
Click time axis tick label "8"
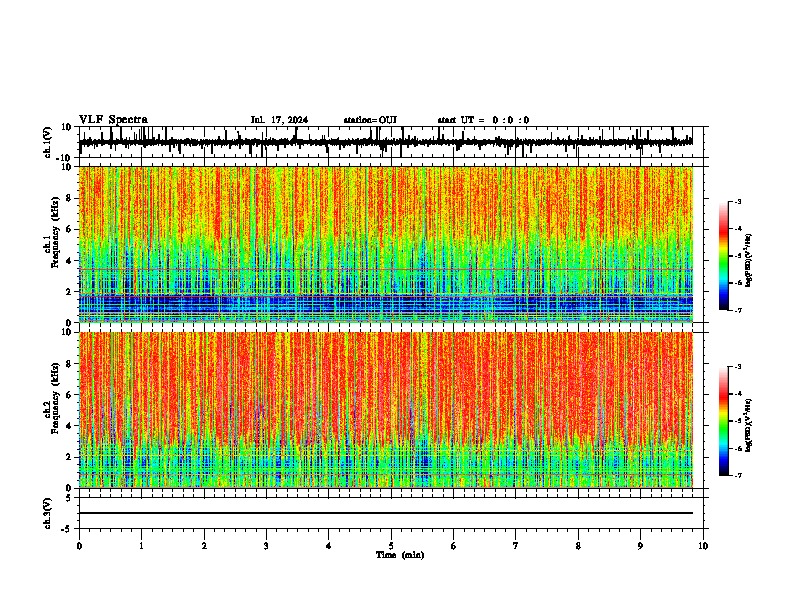(578, 546)
